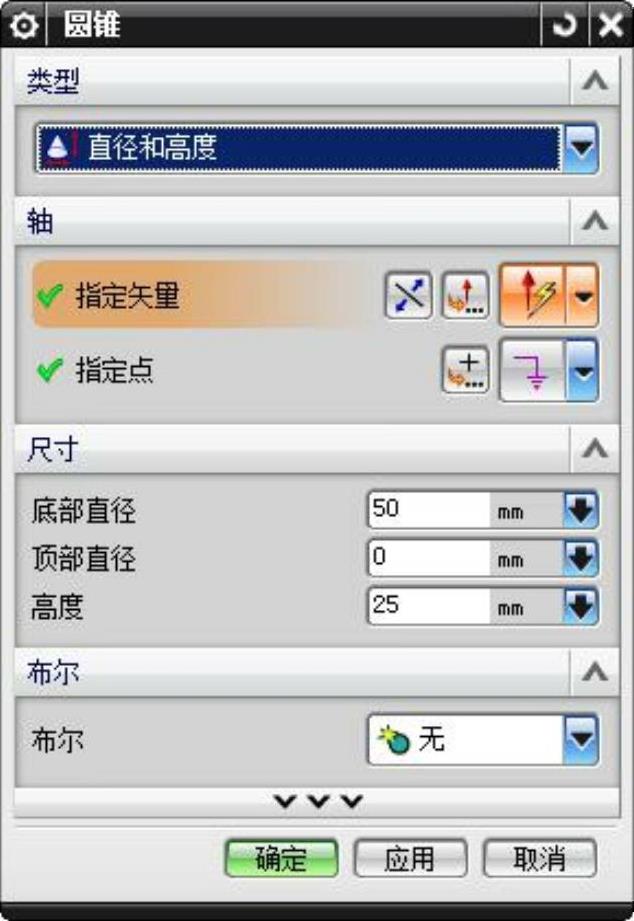Expand more options with triple chevrons
The image size is (634, 921).
(317, 801)
